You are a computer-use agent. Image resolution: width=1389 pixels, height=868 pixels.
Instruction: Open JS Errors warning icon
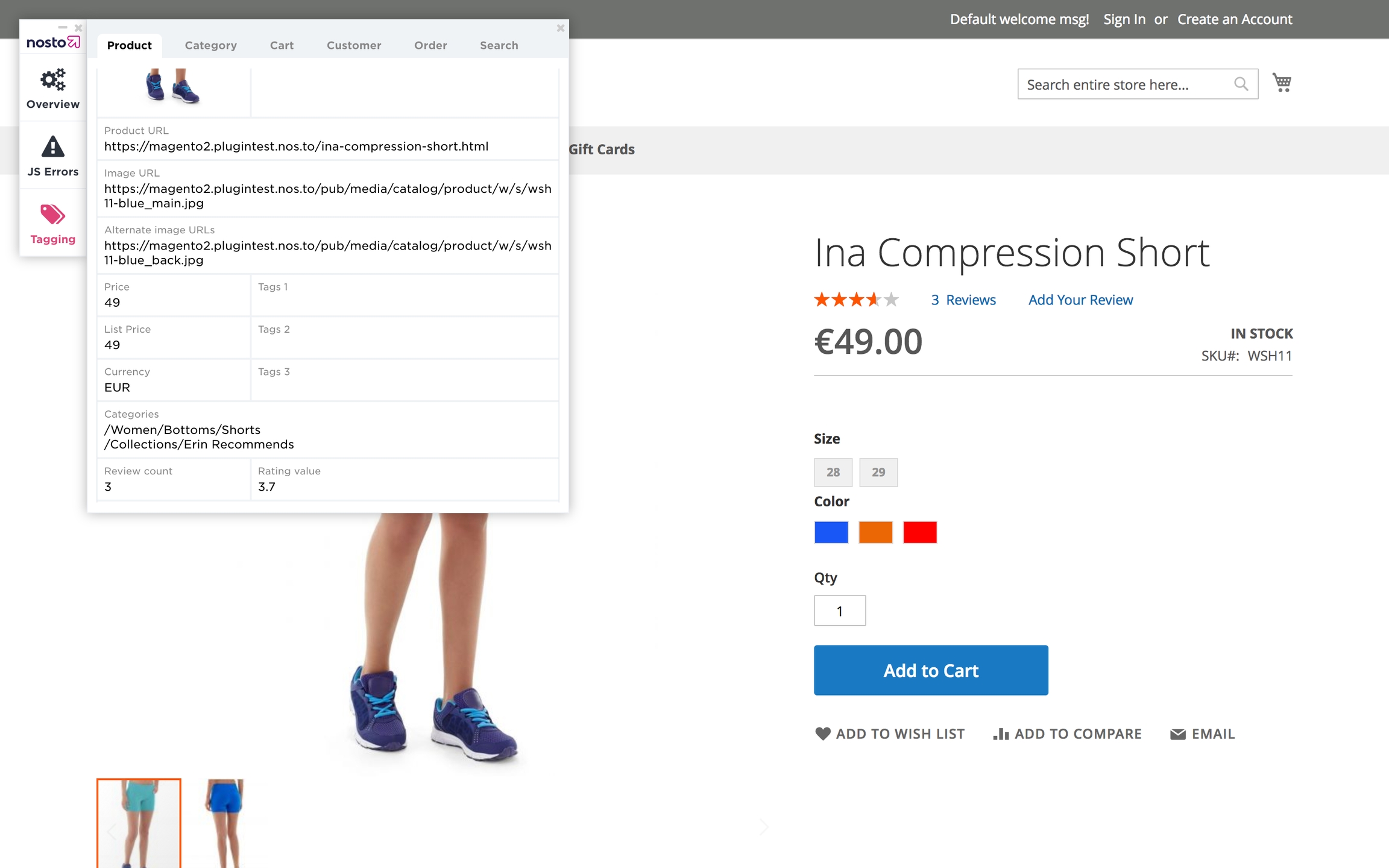tap(53, 146)
